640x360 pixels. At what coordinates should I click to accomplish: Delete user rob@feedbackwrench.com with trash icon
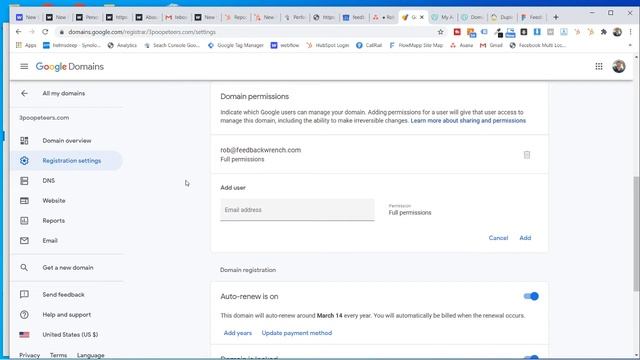pyautogui.click(x=527, y=155)
